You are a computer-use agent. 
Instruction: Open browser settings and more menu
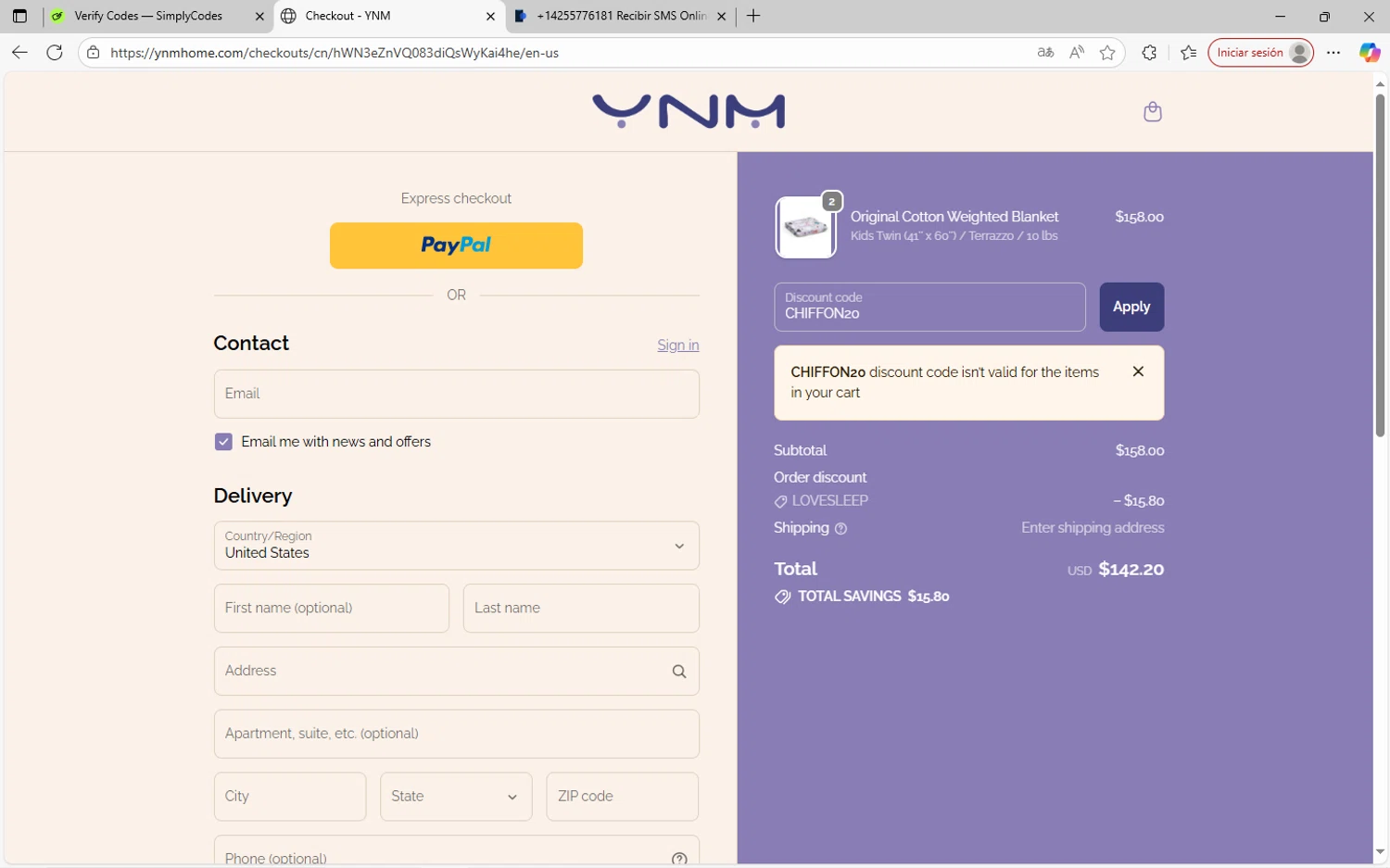(1333, 53)
